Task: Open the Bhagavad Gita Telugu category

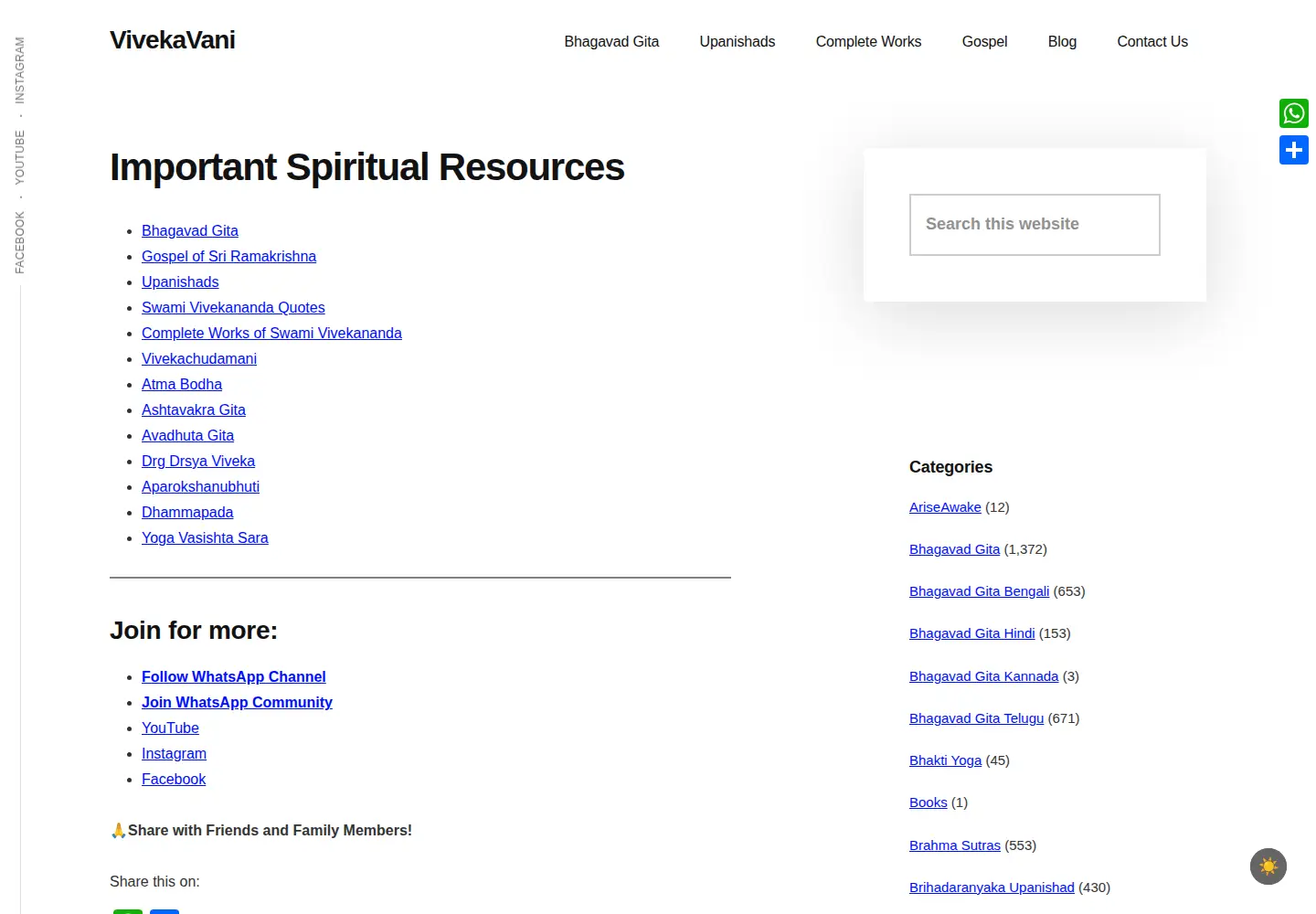Action: [976, 718]
